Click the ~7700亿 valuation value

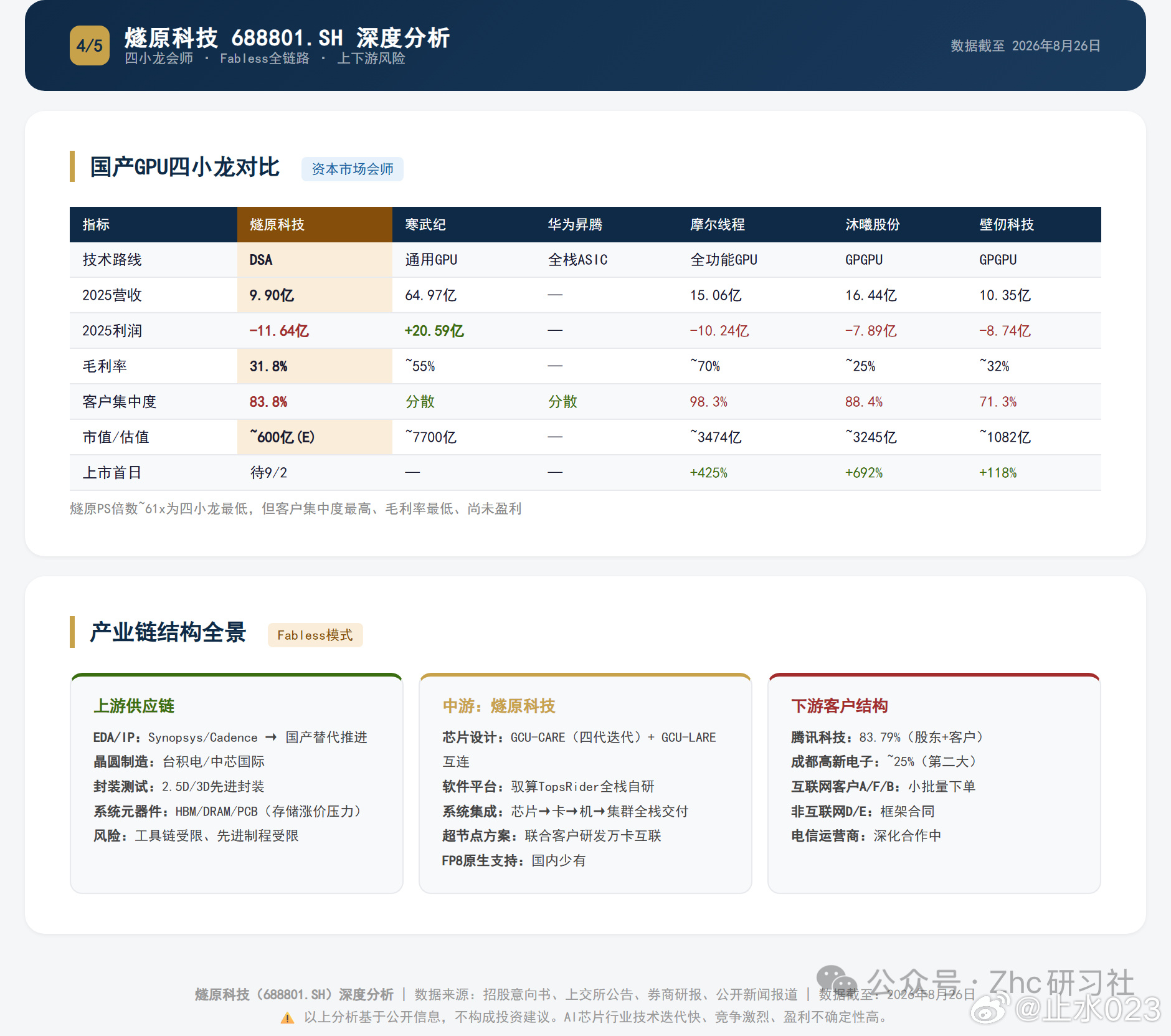click(431, 437)
